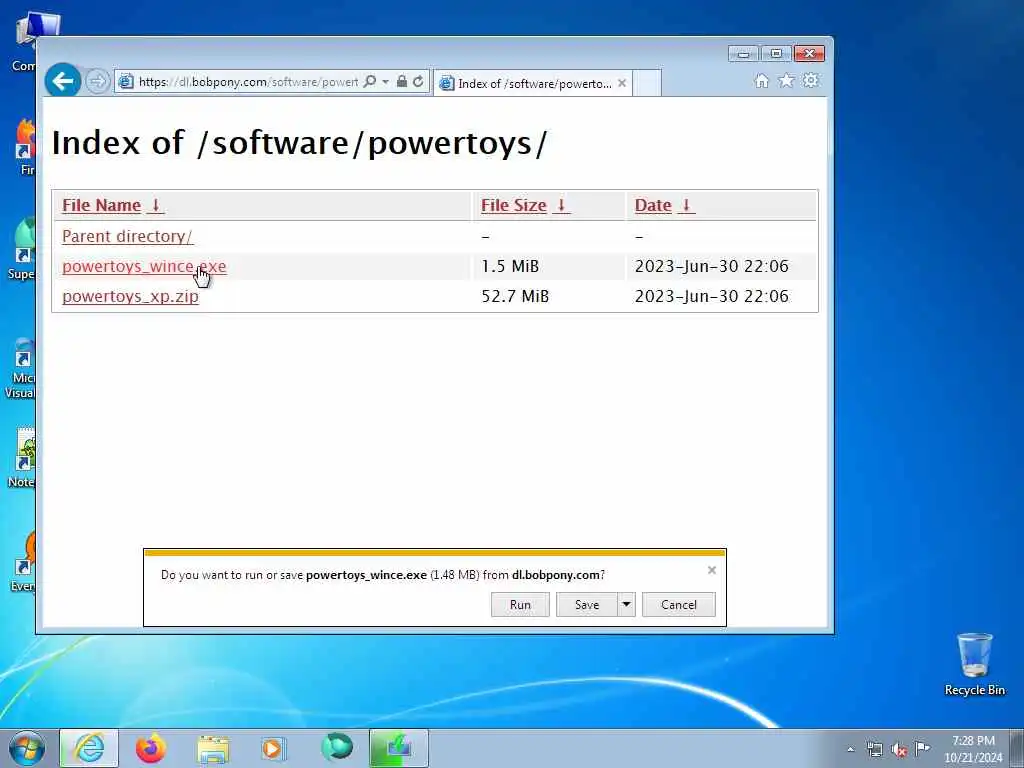1024x768 pixels.
Task: Go back with the browser Back arrow
Action: (63, 81)
